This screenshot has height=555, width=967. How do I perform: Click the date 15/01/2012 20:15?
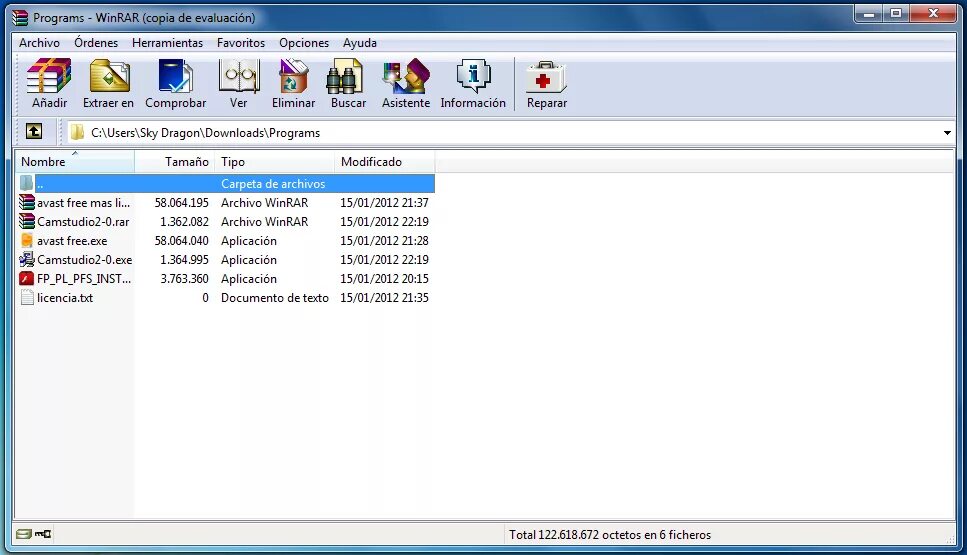pyautogui.click(x=384, y=279)
